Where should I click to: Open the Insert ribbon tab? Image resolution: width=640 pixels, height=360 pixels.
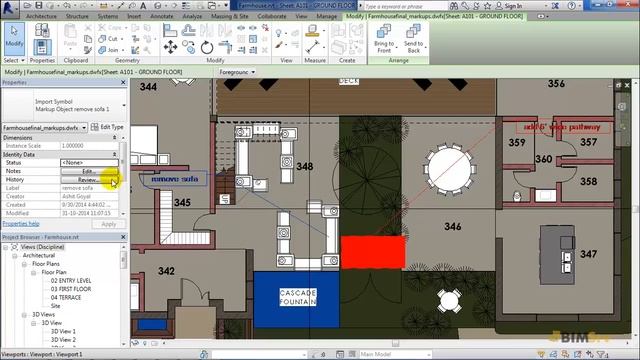pyautogui.click(x=134, y=16)
